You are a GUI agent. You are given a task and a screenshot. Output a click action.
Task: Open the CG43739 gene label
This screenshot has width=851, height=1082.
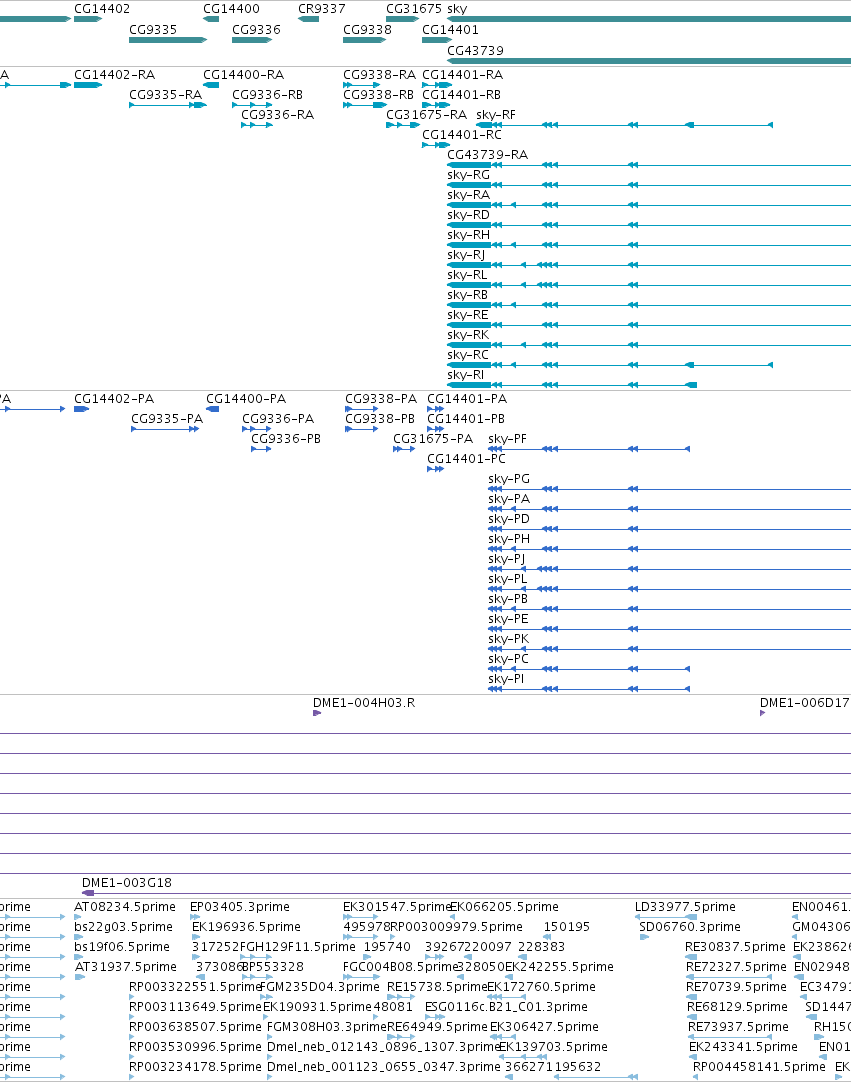coord(476,50)
